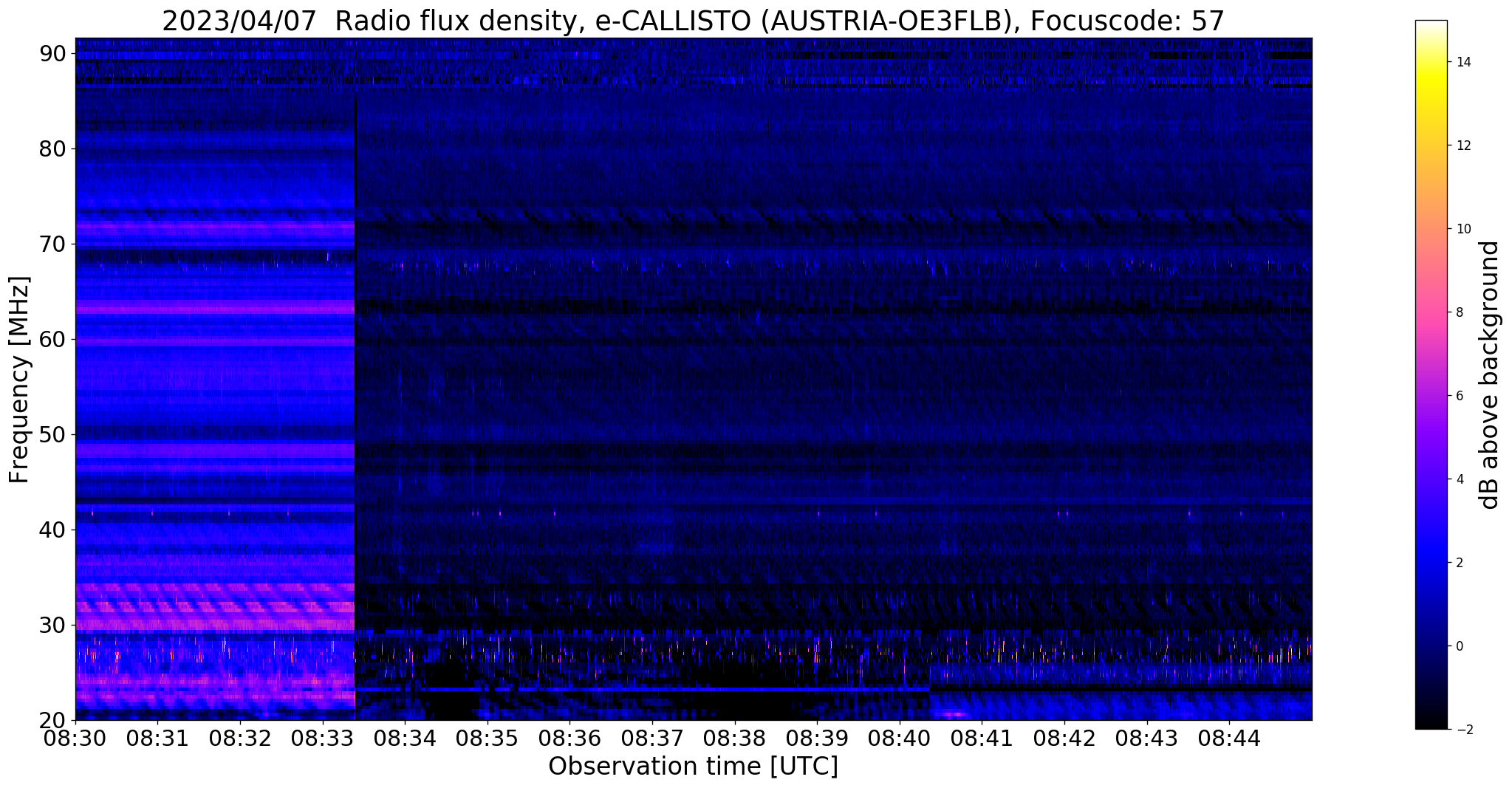Click the colorbar tick label 6
This screenshot has height=788, width=1512.
(x=1459, y=396)
